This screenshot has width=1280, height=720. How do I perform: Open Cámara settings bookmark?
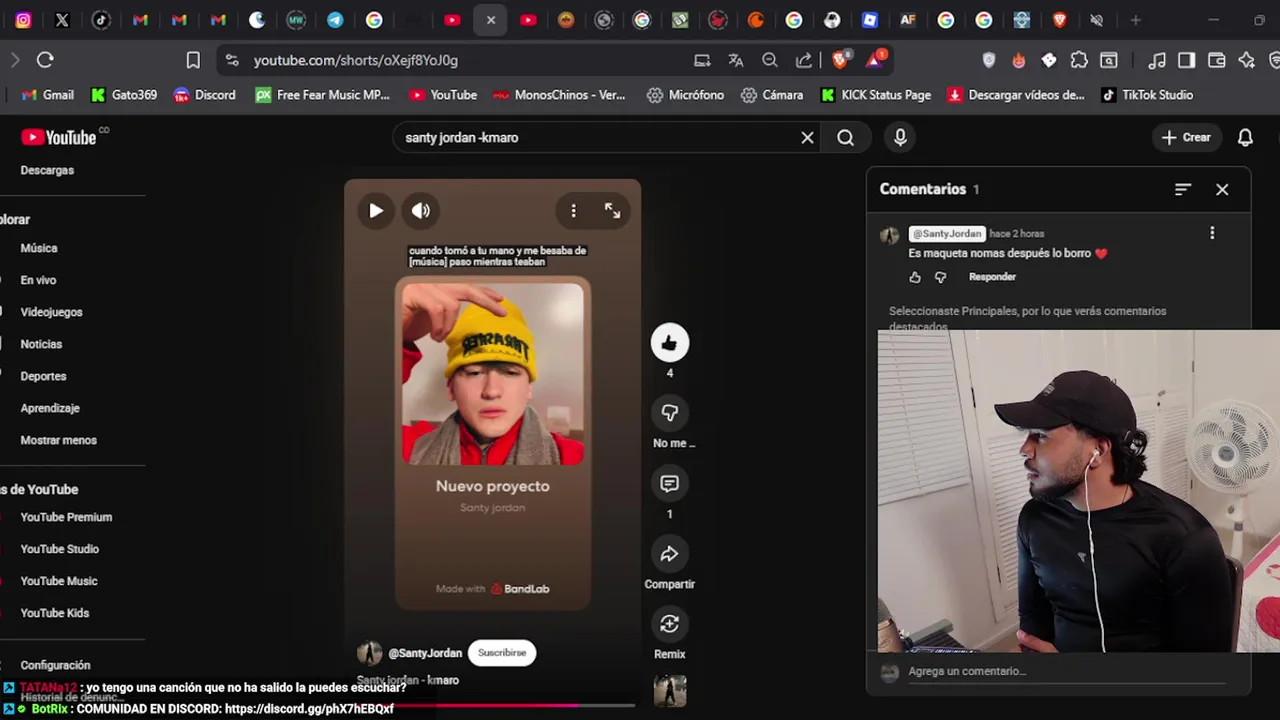[771, 95]
